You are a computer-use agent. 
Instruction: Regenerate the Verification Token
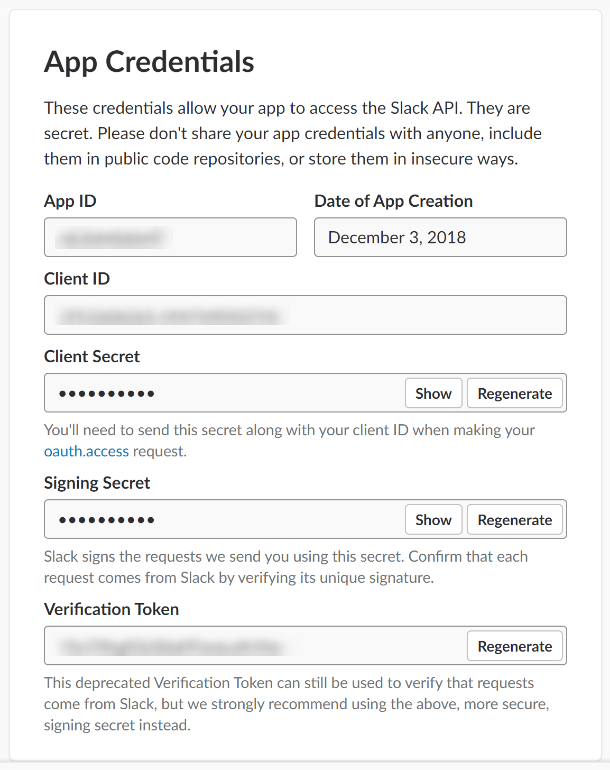(x=515, y=646)
